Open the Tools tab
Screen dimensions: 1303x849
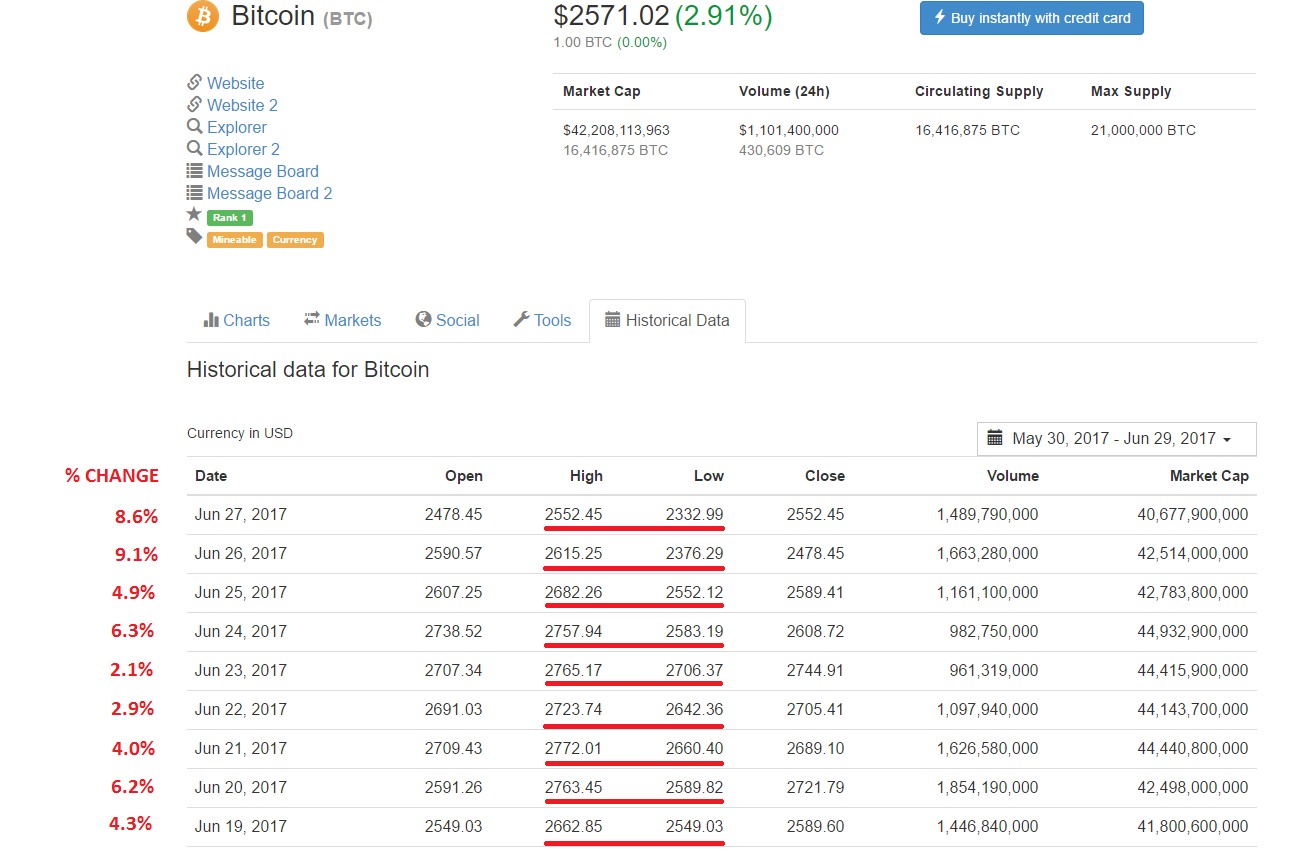click(x=542, y=320)
